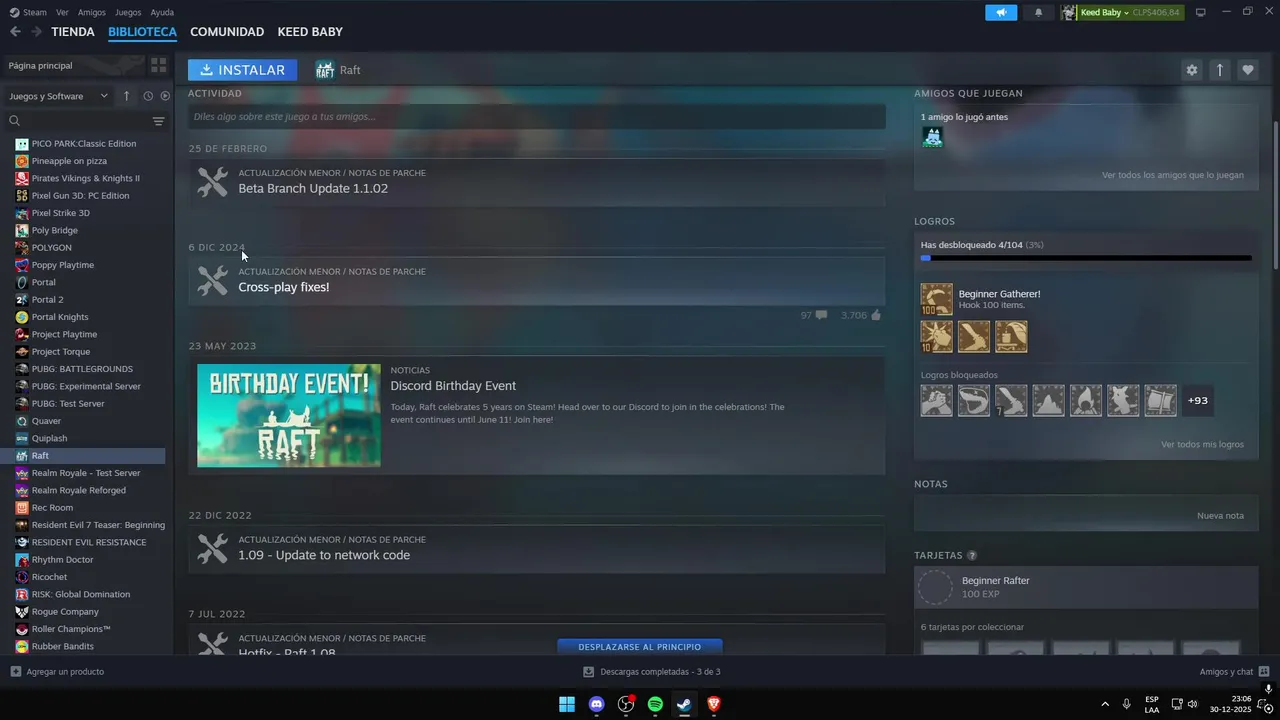Expand the Juegos y Software dropdown

point(58,96)
